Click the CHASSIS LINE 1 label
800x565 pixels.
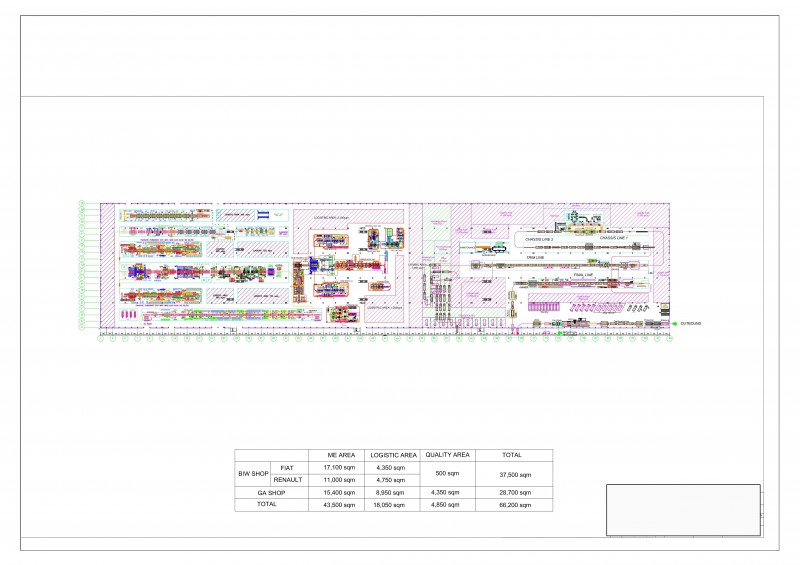coord(614,238)
